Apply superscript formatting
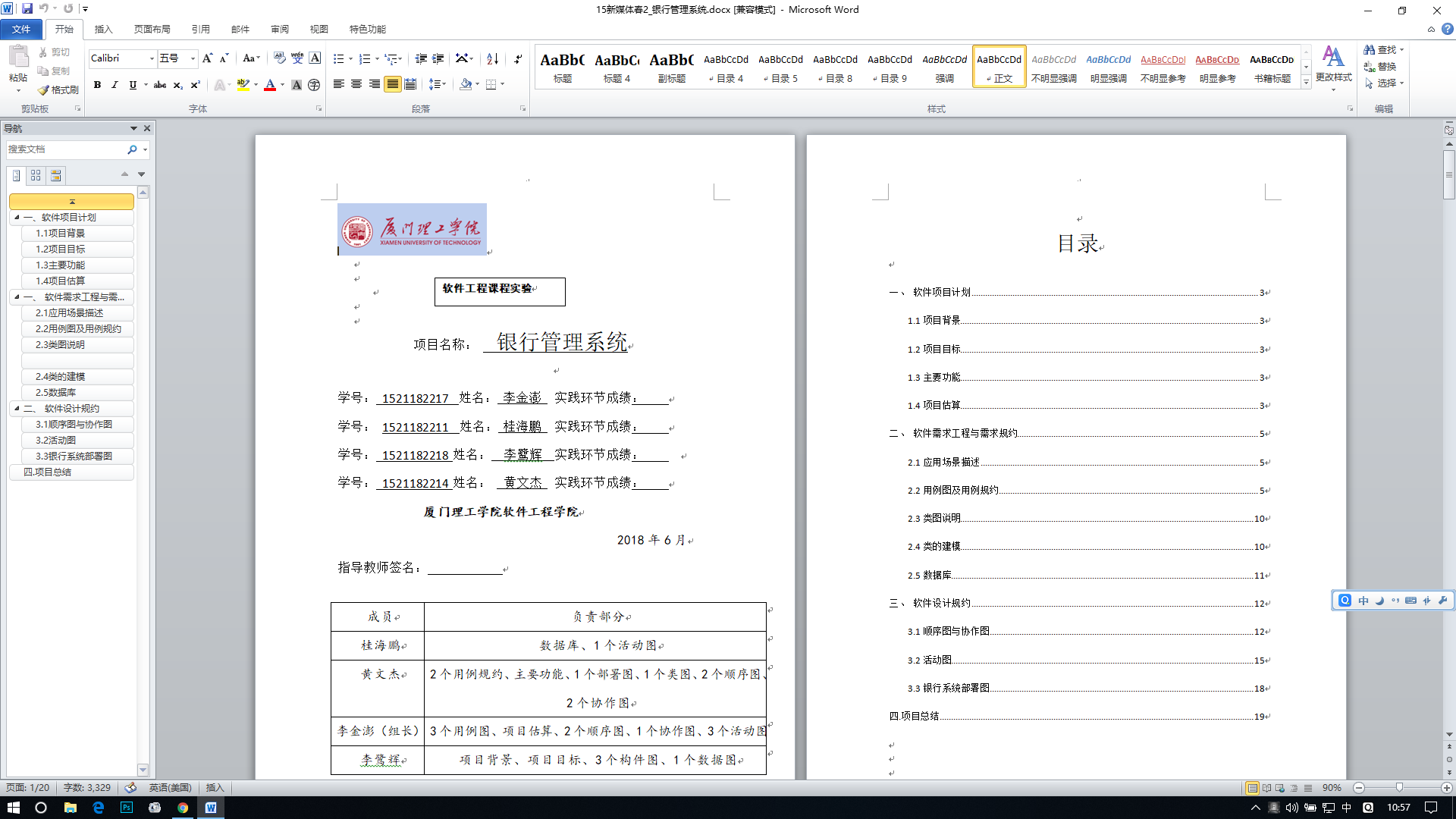1456x819 pixels. (195, 85)
